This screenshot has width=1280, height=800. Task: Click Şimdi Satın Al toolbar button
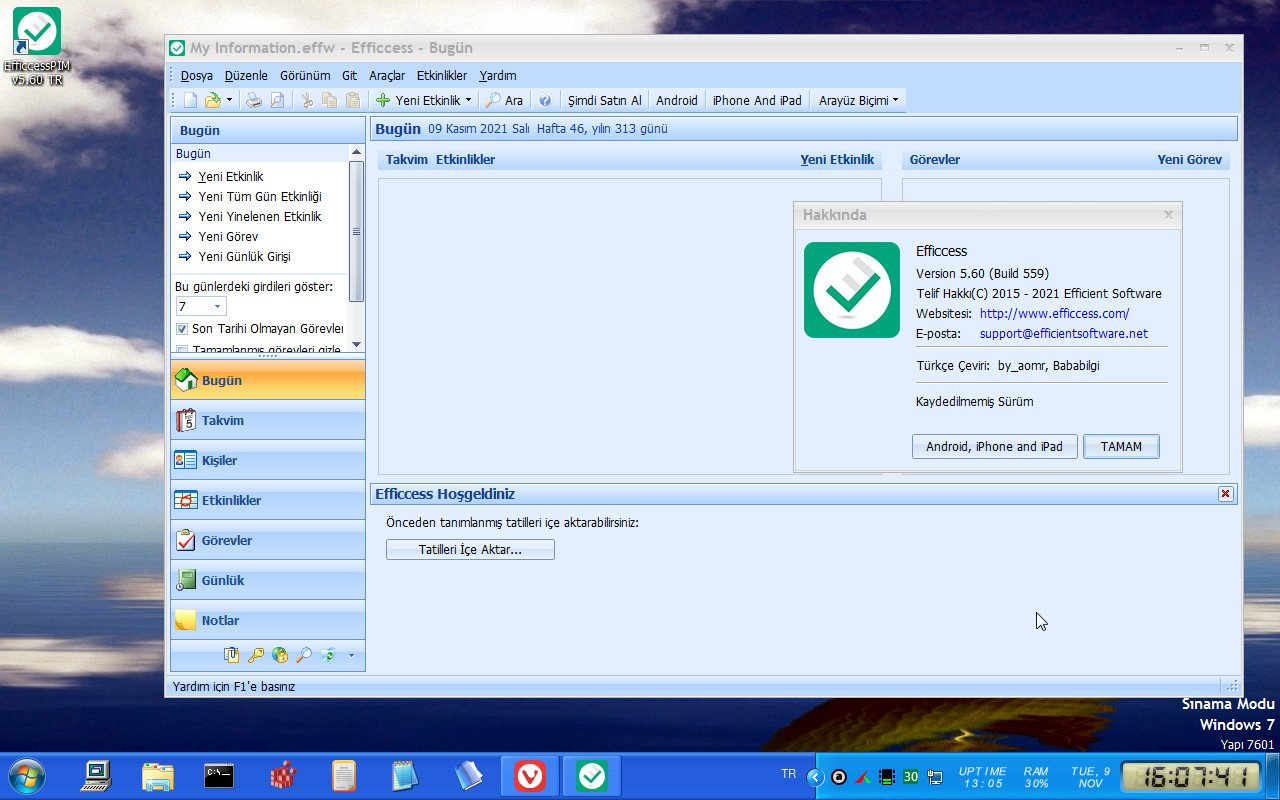coord(605,100)
